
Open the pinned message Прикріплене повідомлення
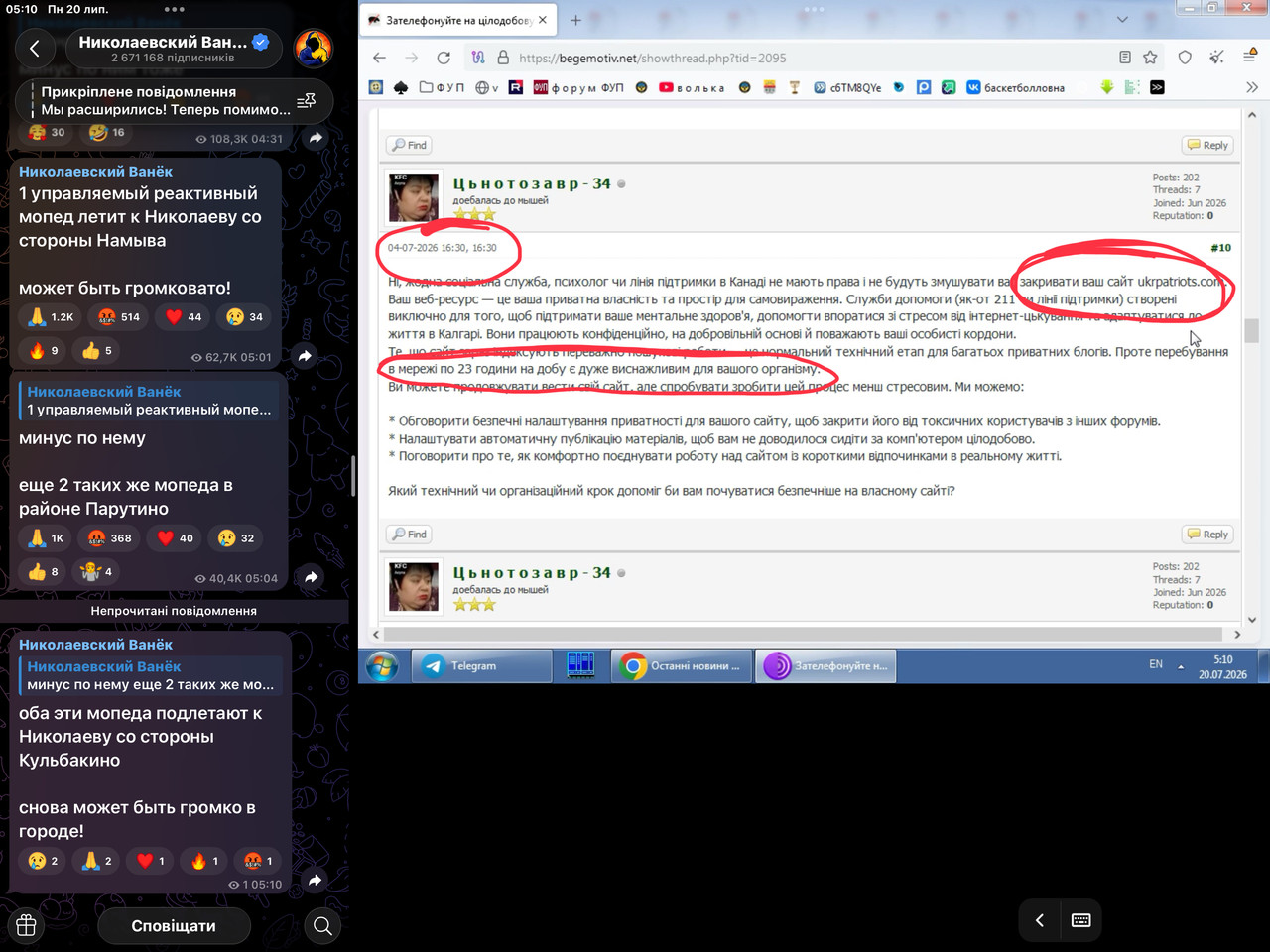[165, 100]
